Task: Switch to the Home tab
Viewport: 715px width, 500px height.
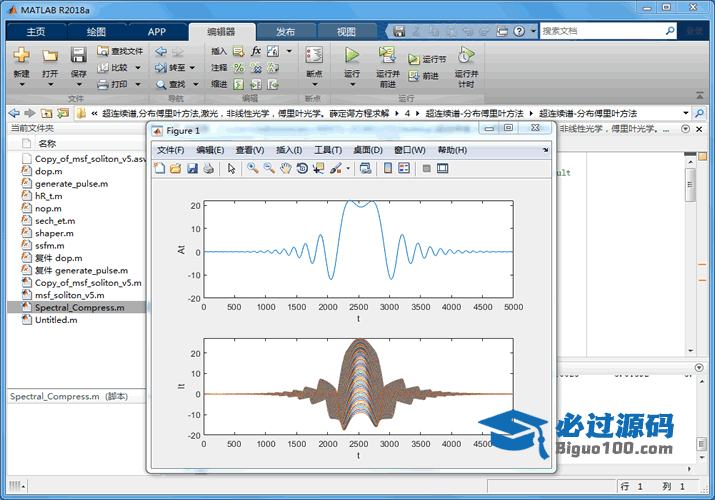Action: click(x=36, y=32)
